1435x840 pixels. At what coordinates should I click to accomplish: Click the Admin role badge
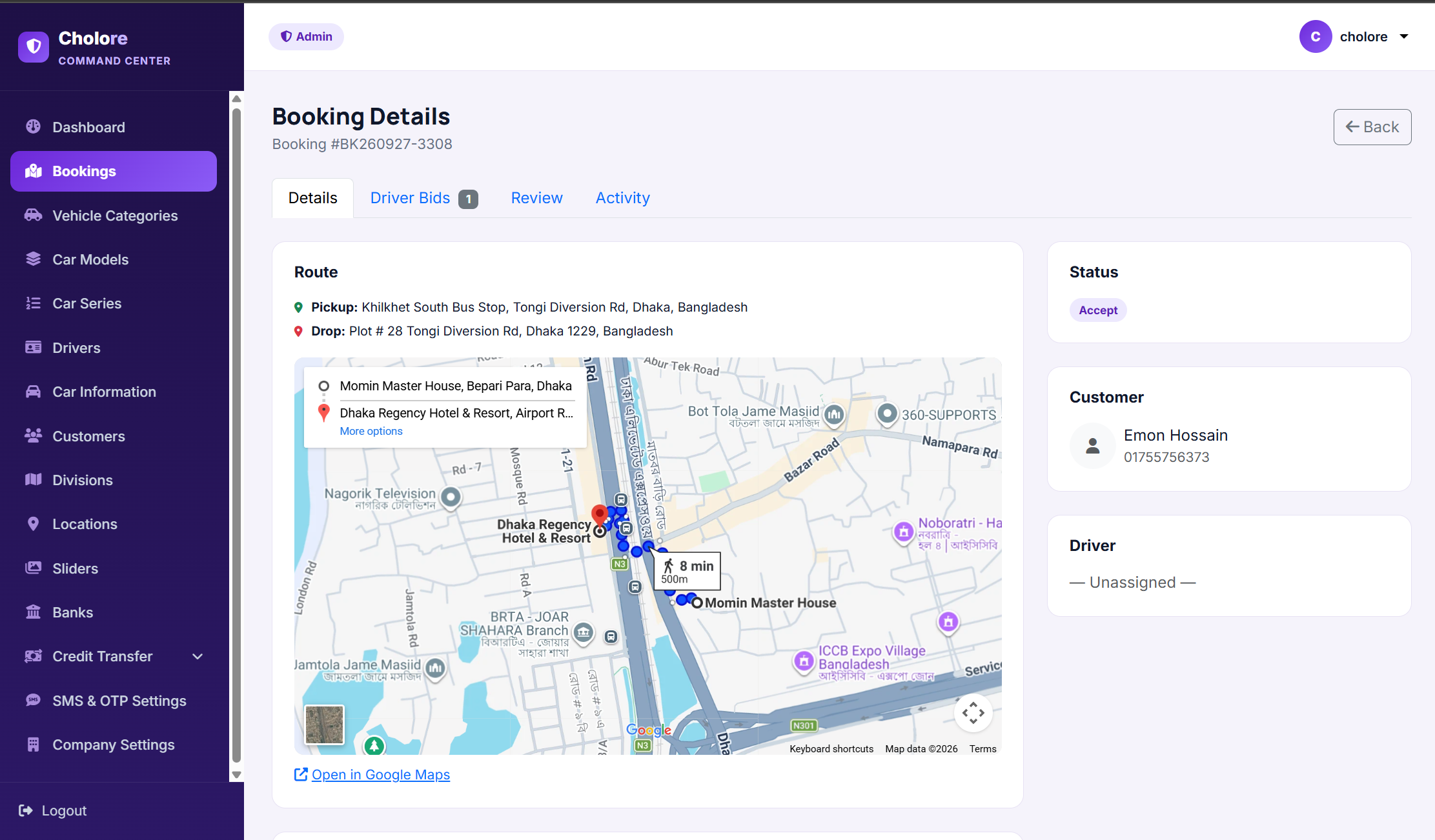(306, 37)
